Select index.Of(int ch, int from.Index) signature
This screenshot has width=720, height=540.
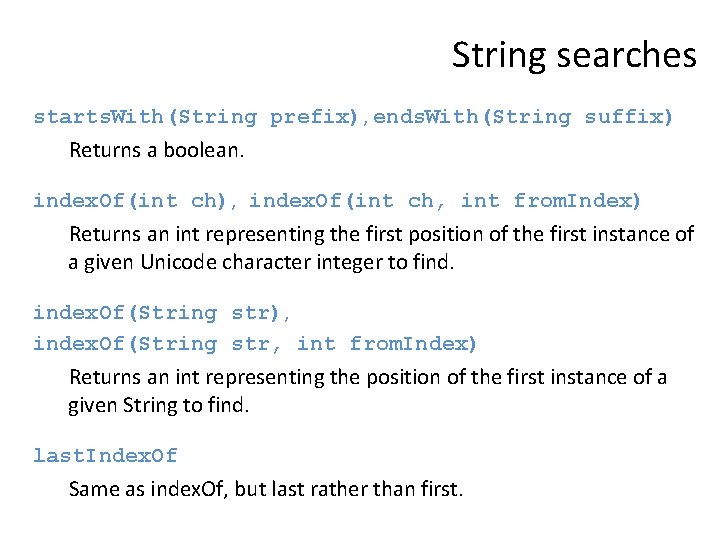[x=445, y=201]
